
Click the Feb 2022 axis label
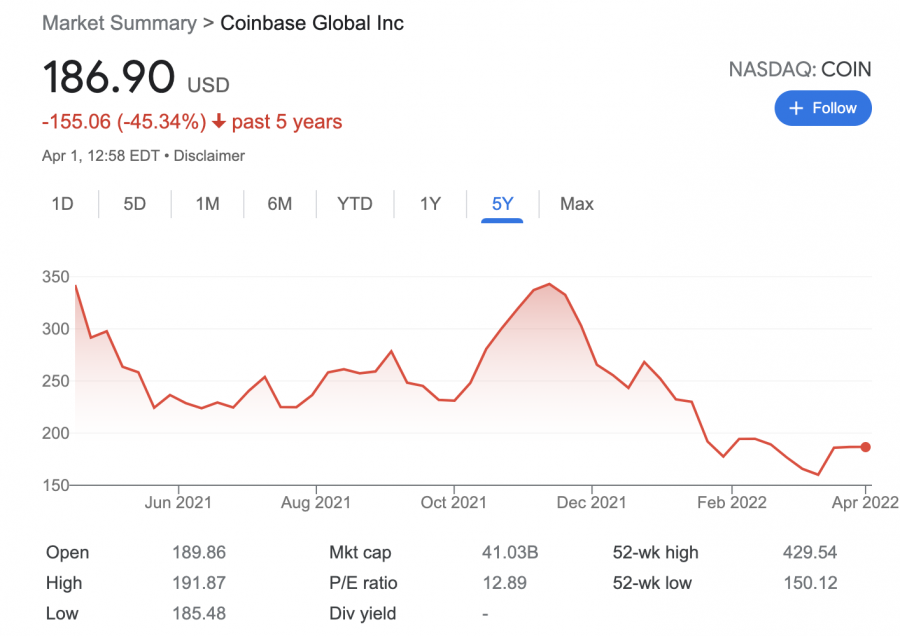tap(732, 503)
